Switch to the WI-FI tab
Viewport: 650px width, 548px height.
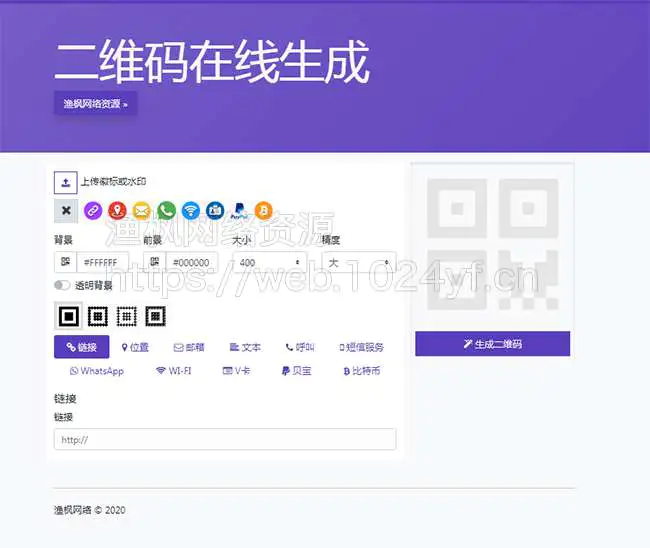[x=173, y=371]
